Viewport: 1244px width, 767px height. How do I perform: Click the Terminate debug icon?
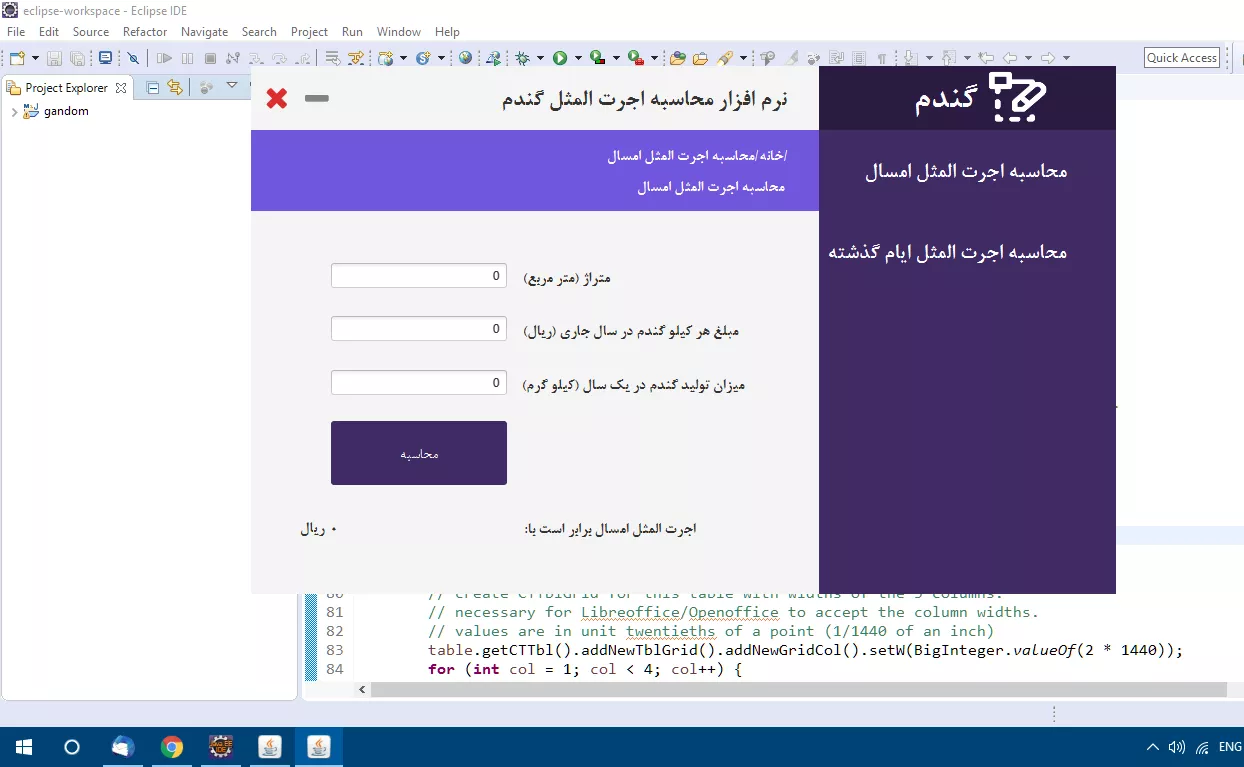[x=210, y=58]
